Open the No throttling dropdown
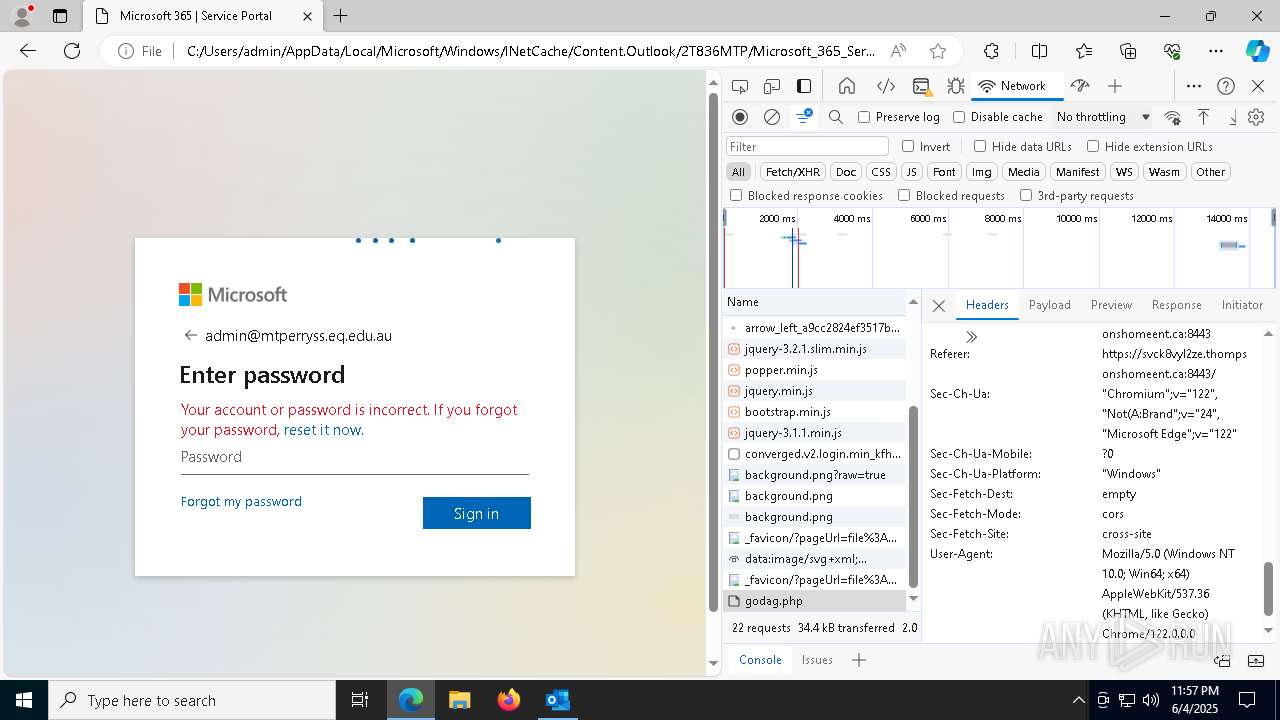This screenshot has height=720, width=1280. pos(1103,117)
